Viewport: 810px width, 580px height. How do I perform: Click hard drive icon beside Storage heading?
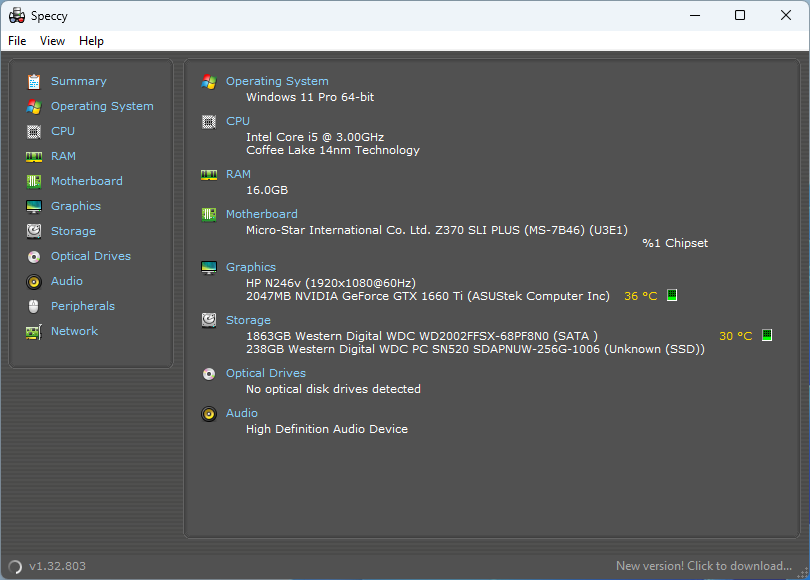[209, 320]
